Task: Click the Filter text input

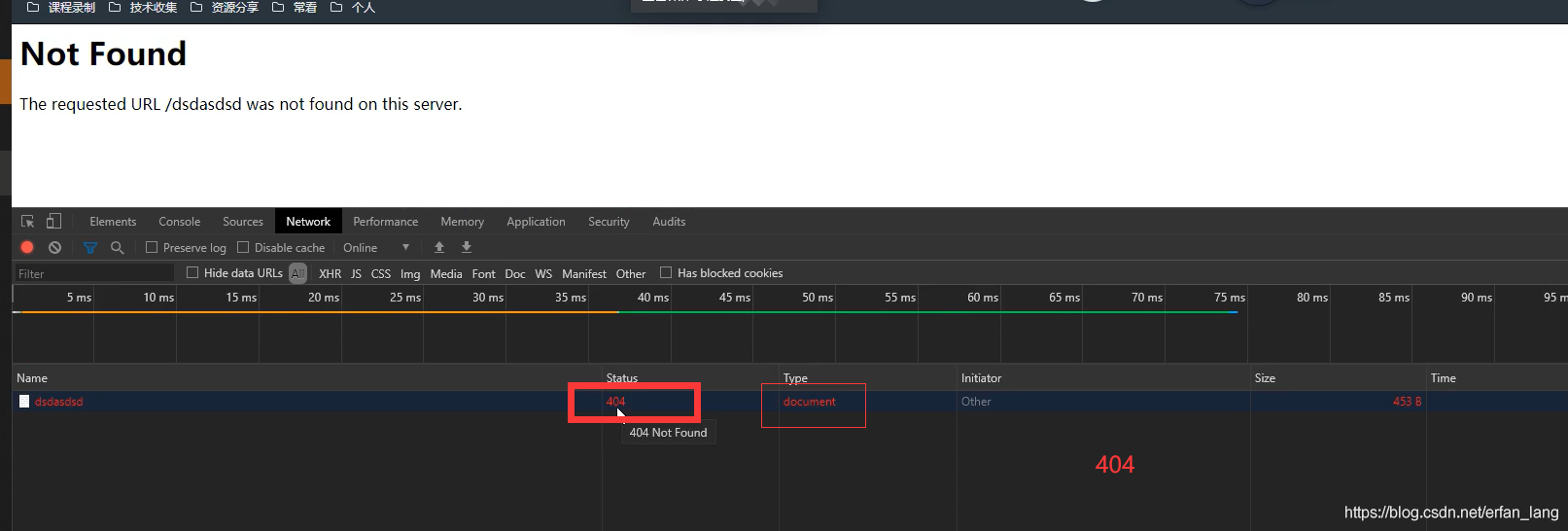Action: click(x=93, y=274)
